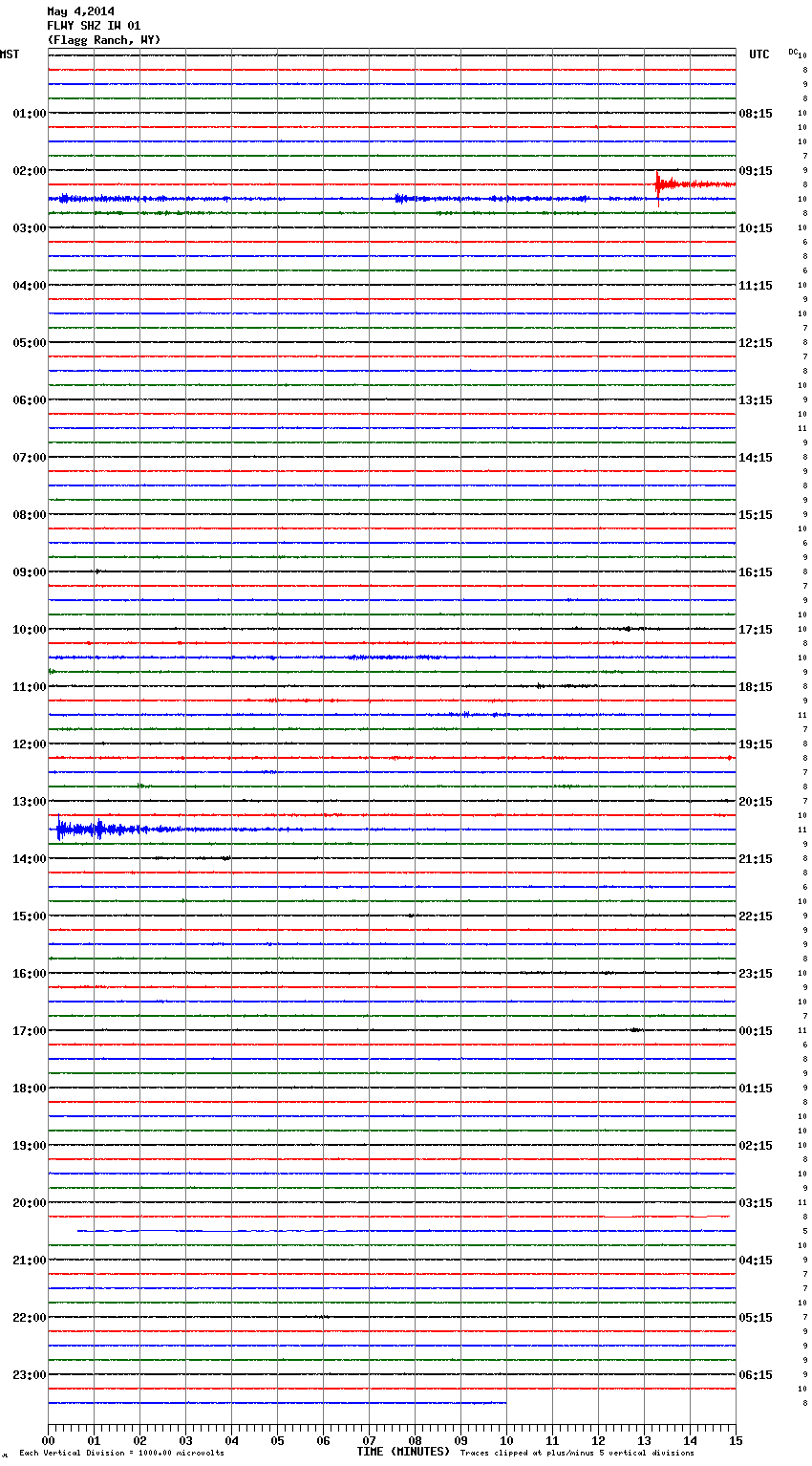Click the UTC time label '14:15'

756,458
